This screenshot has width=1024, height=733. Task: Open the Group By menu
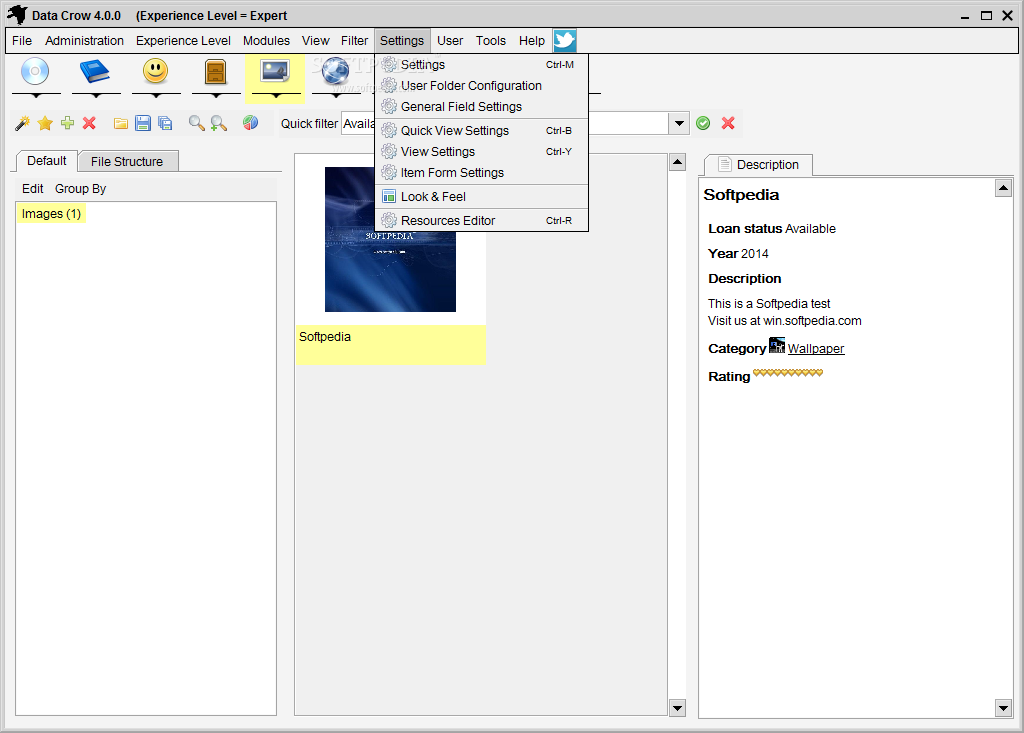(80, 189)
